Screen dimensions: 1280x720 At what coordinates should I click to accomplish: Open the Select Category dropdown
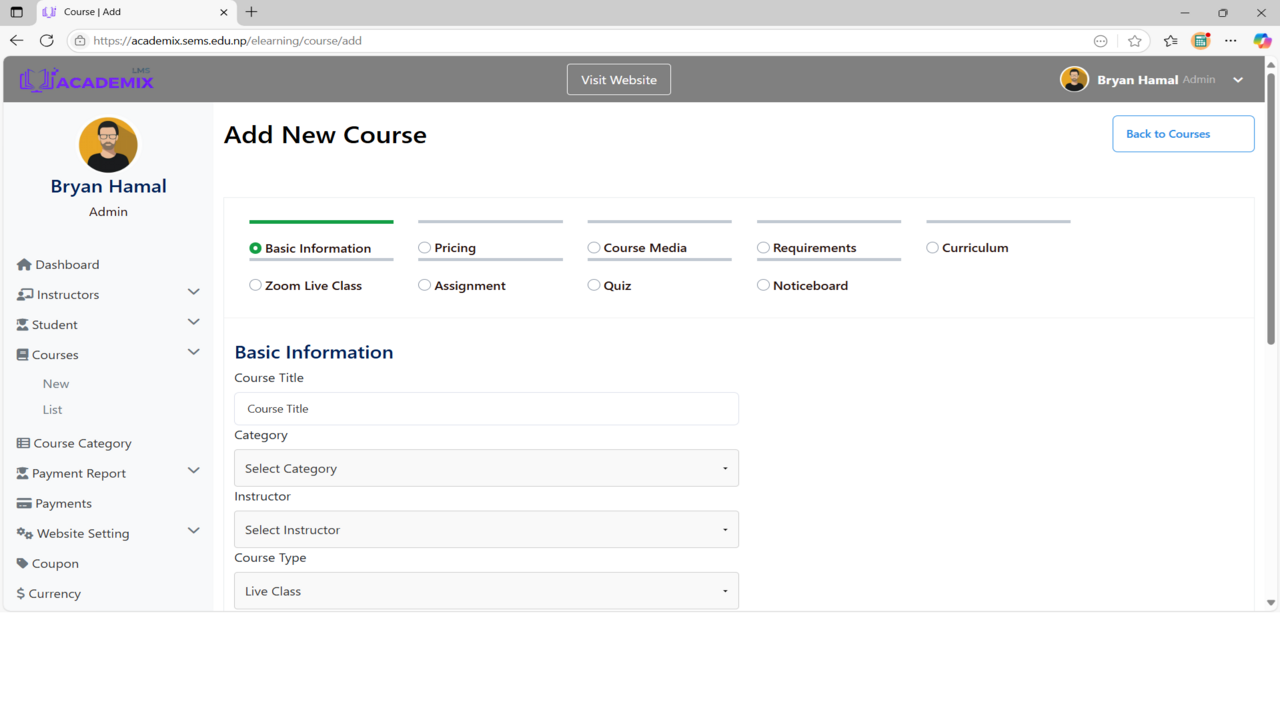point(486,467)
